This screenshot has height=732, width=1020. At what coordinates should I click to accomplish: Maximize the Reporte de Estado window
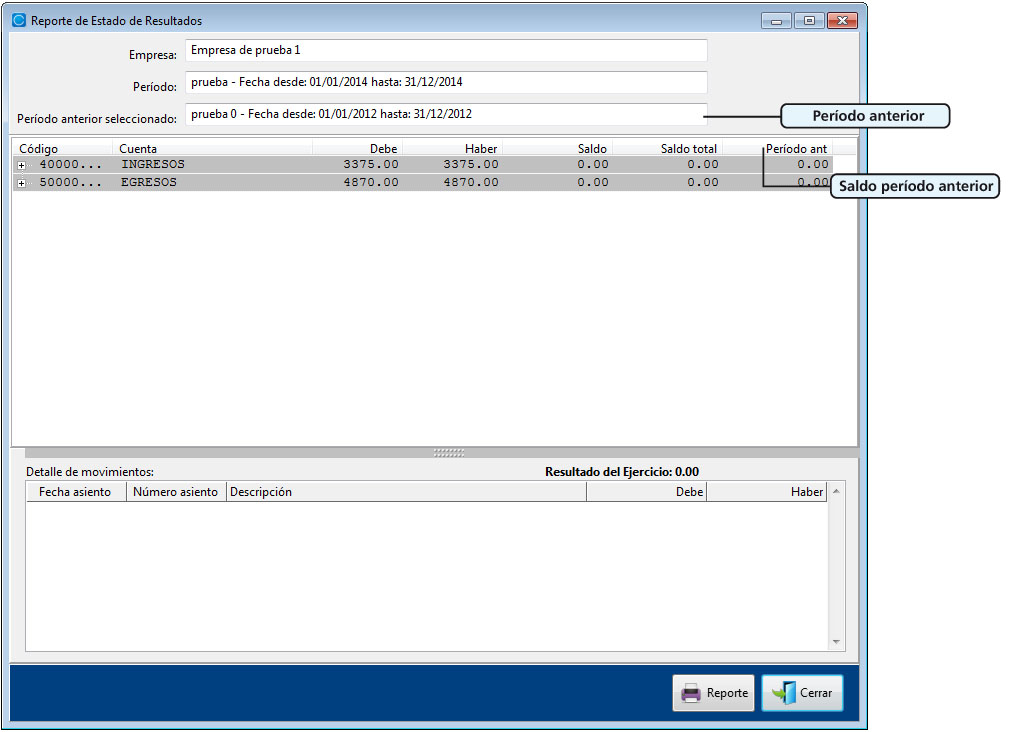click(x=809, y=20)
